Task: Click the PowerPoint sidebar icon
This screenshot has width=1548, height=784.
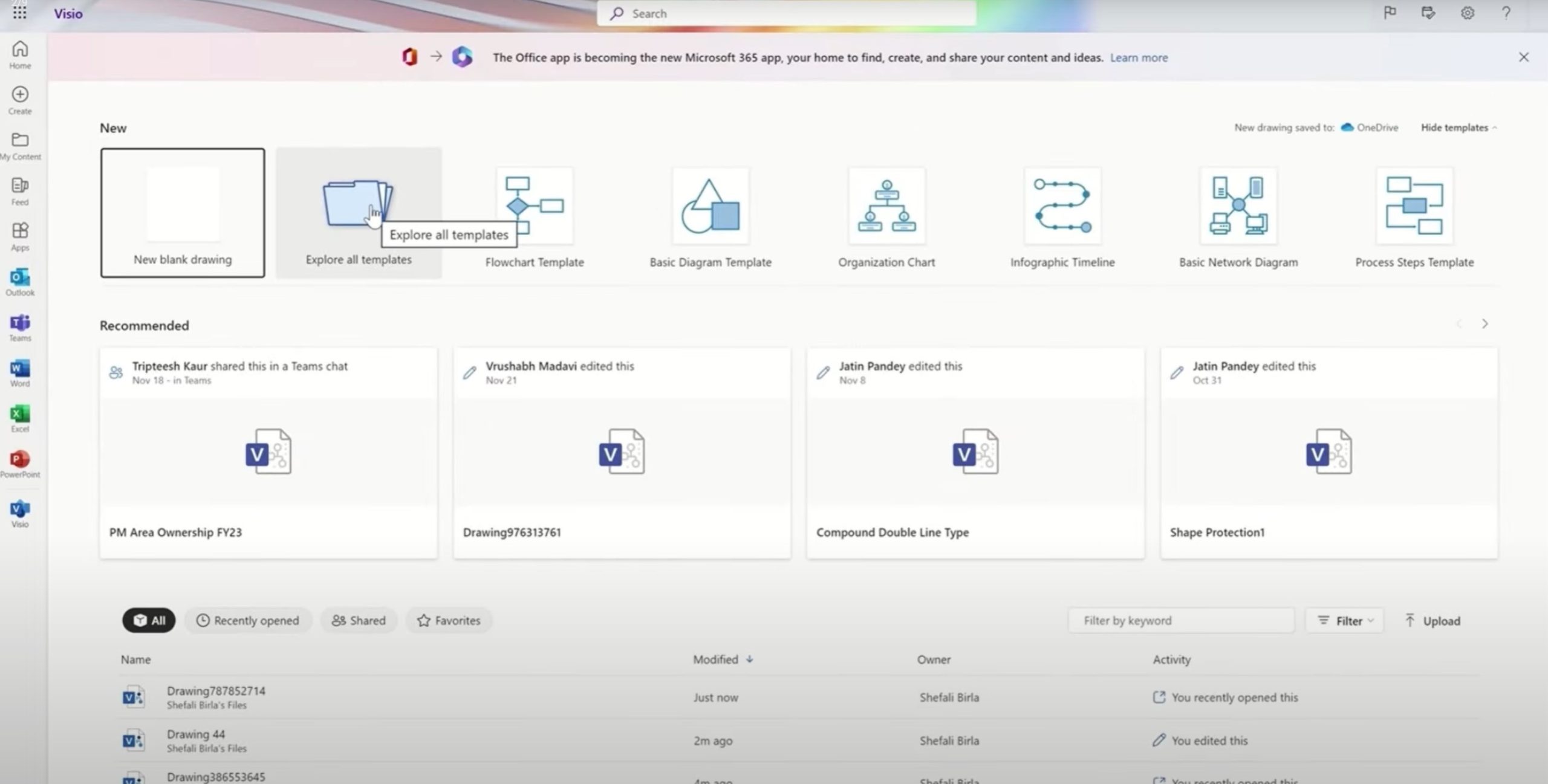Action: pos(20,459)
